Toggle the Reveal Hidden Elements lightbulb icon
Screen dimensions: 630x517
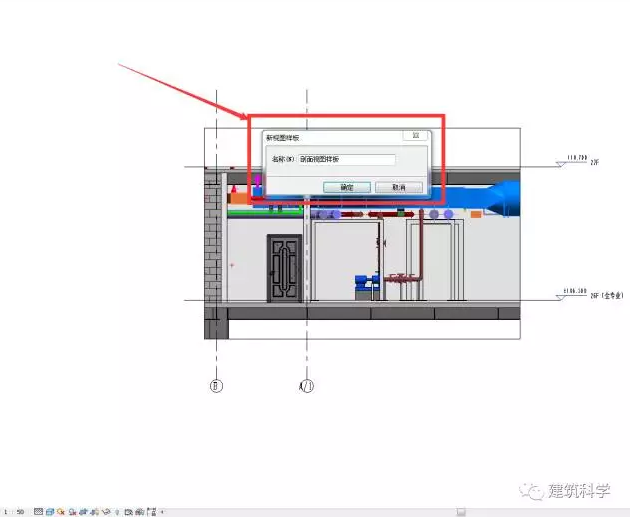117,512
